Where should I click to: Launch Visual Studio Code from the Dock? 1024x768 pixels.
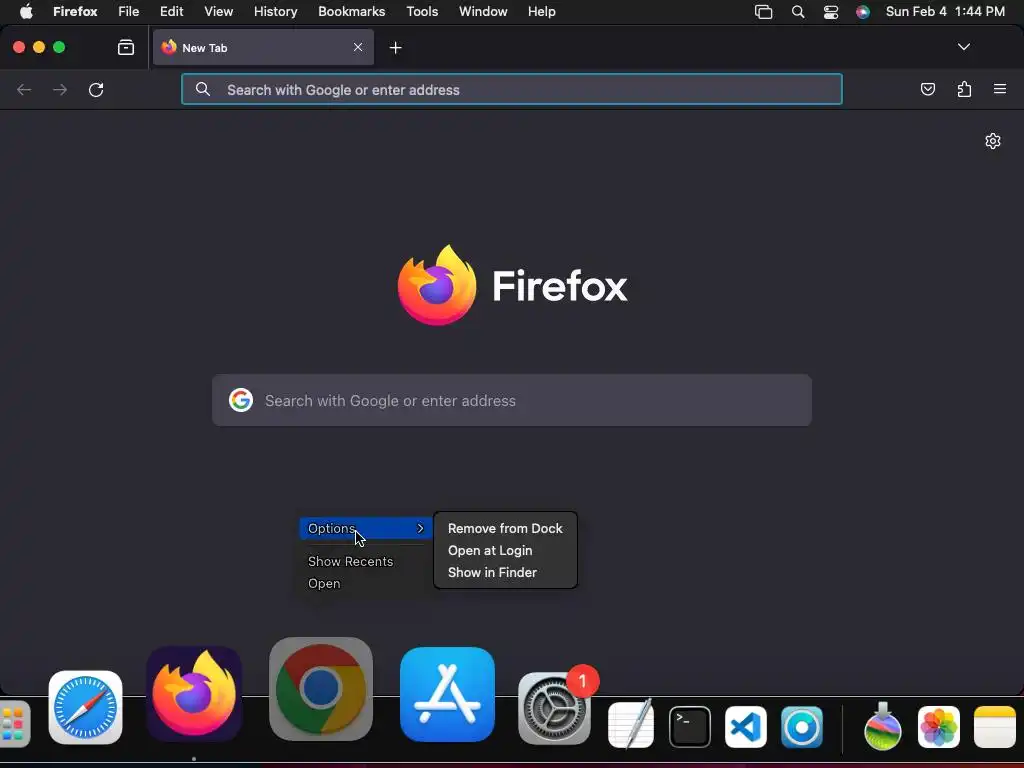pos(746,727)
